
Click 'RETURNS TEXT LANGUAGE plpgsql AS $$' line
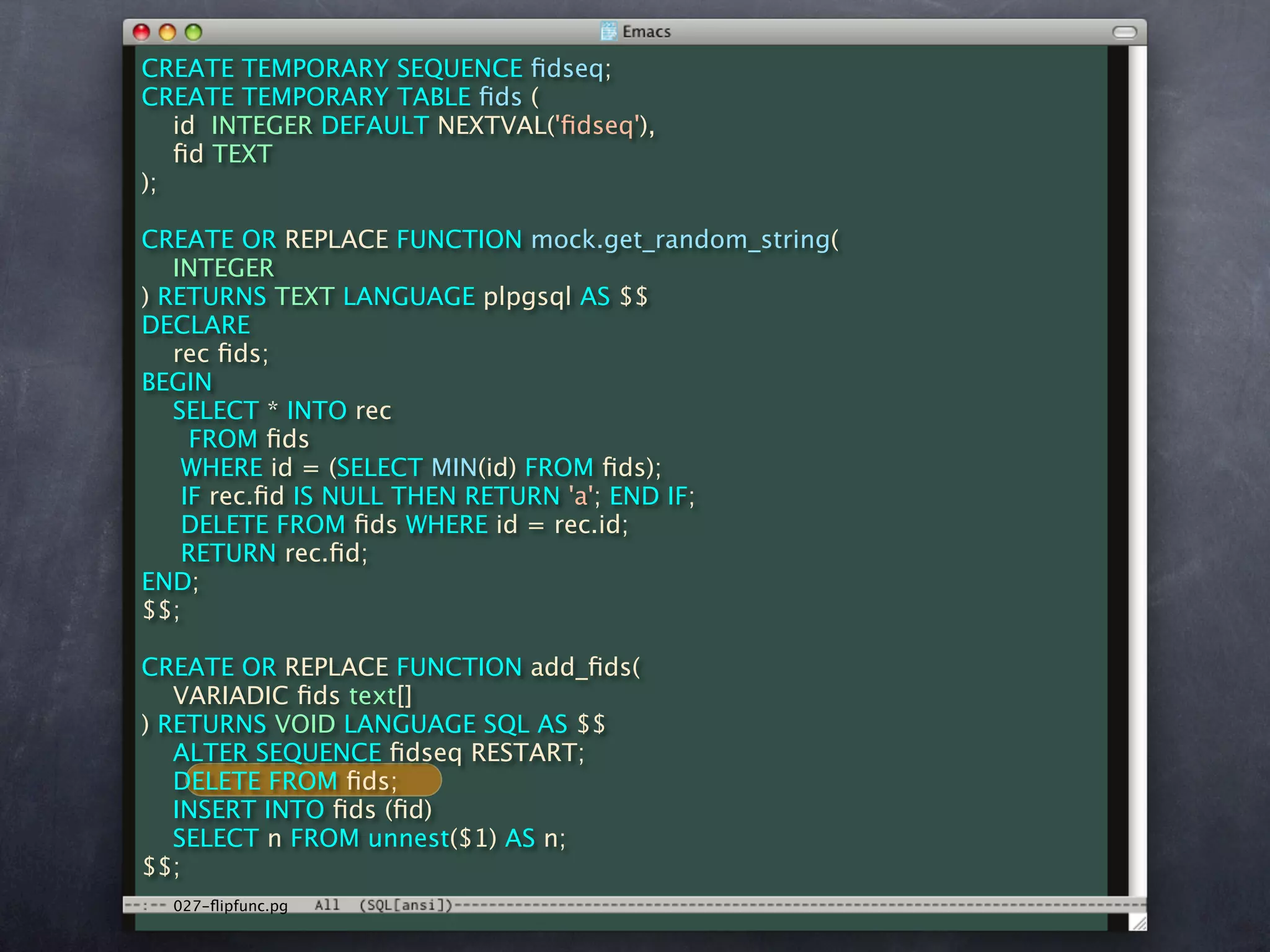(x=395, y=296)
